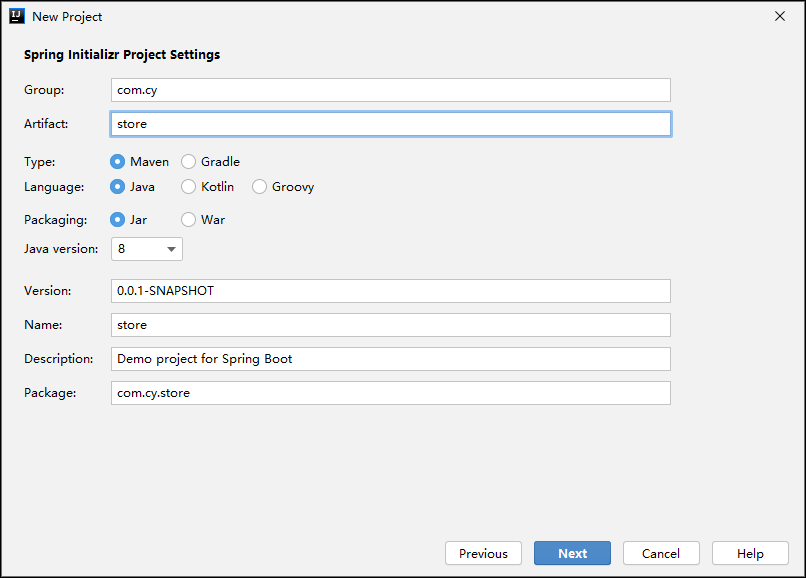The width and height of the screenshot is (806, 578).
Task: Proceed with the Next button
Action: coord(572,553)
